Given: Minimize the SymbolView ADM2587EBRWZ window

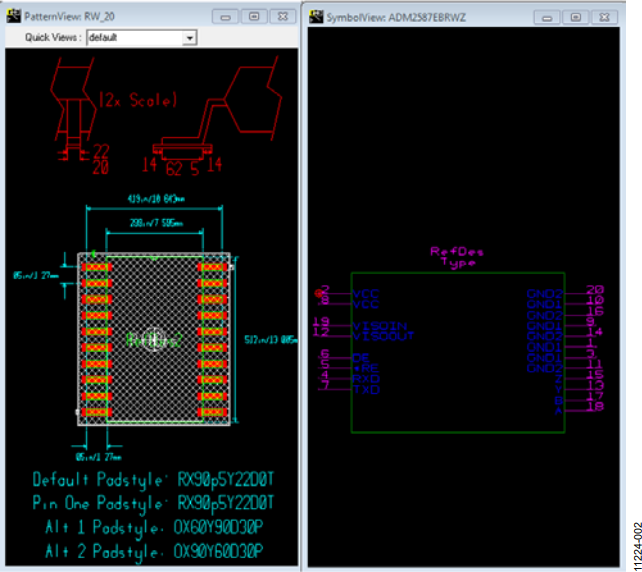Looking at the screenshot, I should 547,18.
